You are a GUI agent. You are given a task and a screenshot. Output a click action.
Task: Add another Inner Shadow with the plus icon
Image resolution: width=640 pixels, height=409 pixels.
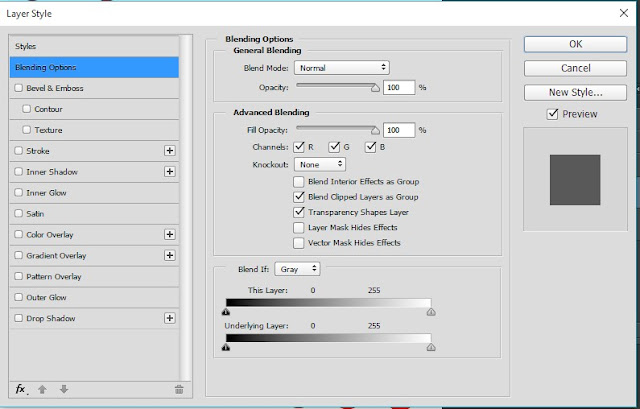(170, 171)
